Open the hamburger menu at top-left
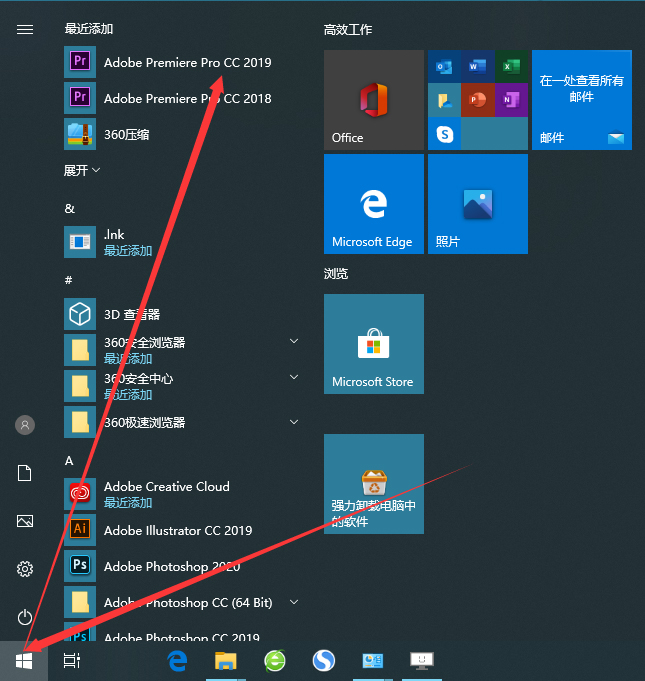Viewport: 645px width, 681px height. tap(25, 30)
